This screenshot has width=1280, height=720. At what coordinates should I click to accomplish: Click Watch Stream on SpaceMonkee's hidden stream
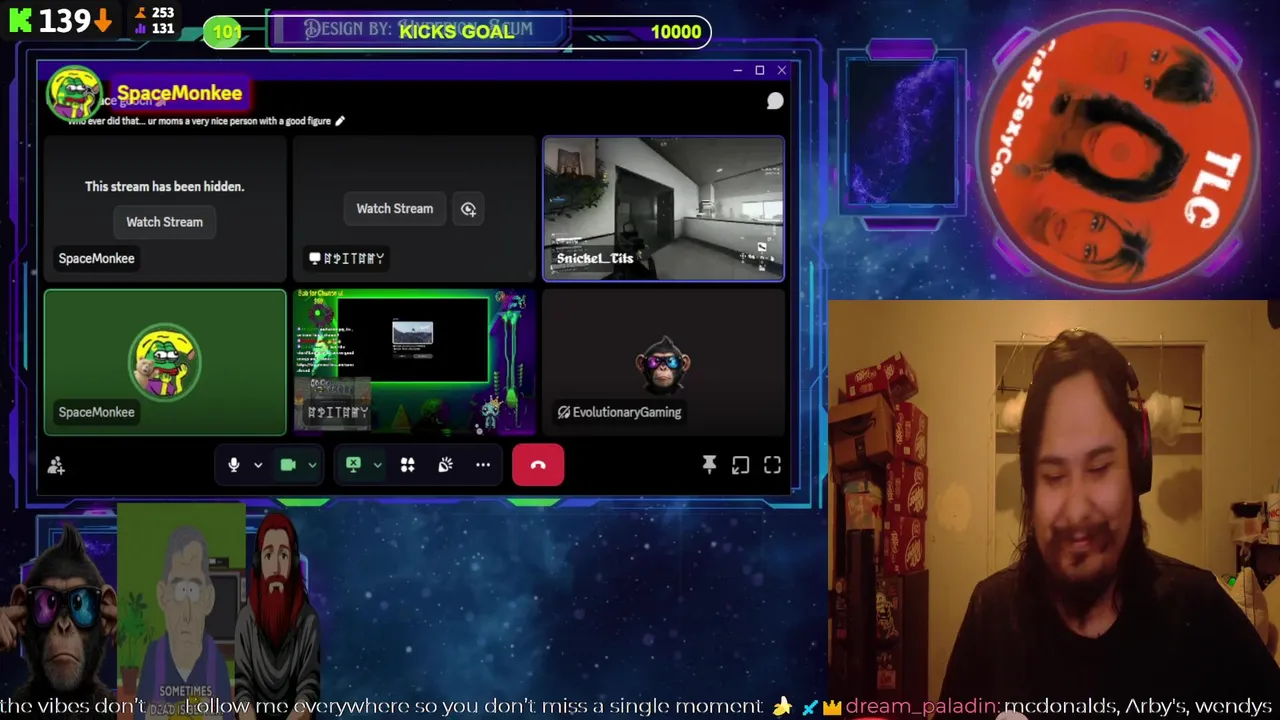tap(164, 222)
